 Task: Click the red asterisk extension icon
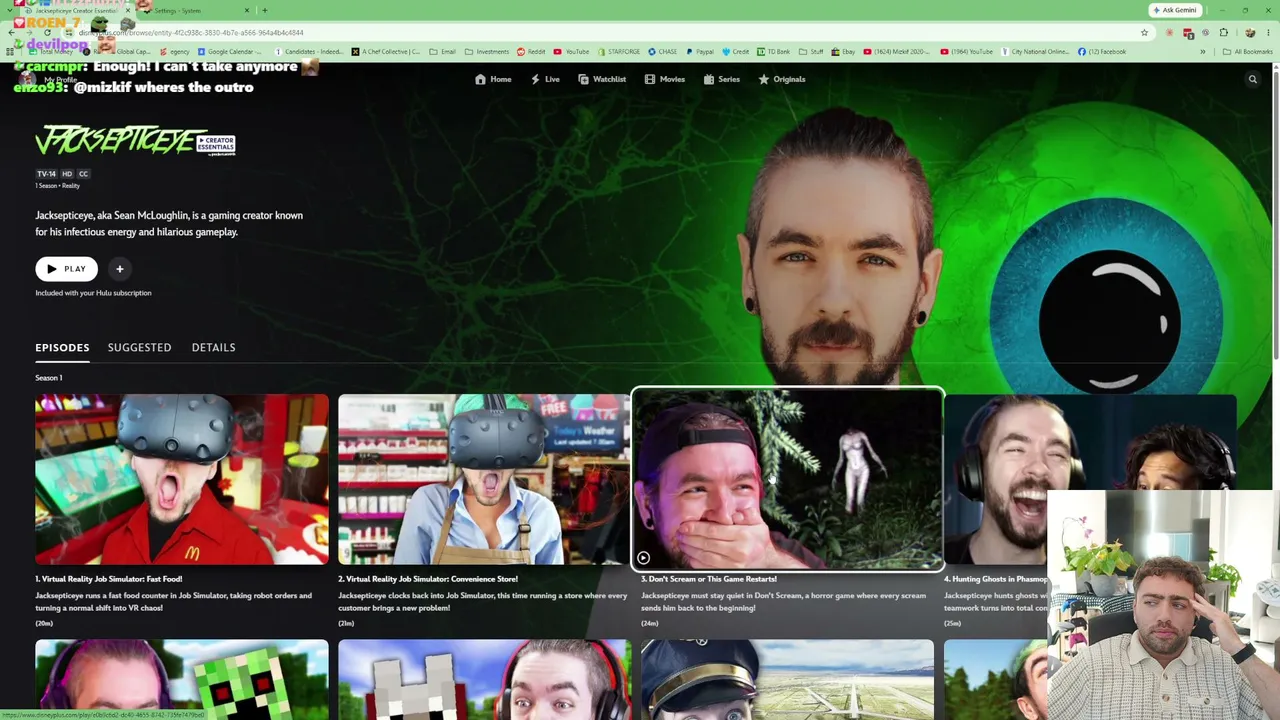1169,33
